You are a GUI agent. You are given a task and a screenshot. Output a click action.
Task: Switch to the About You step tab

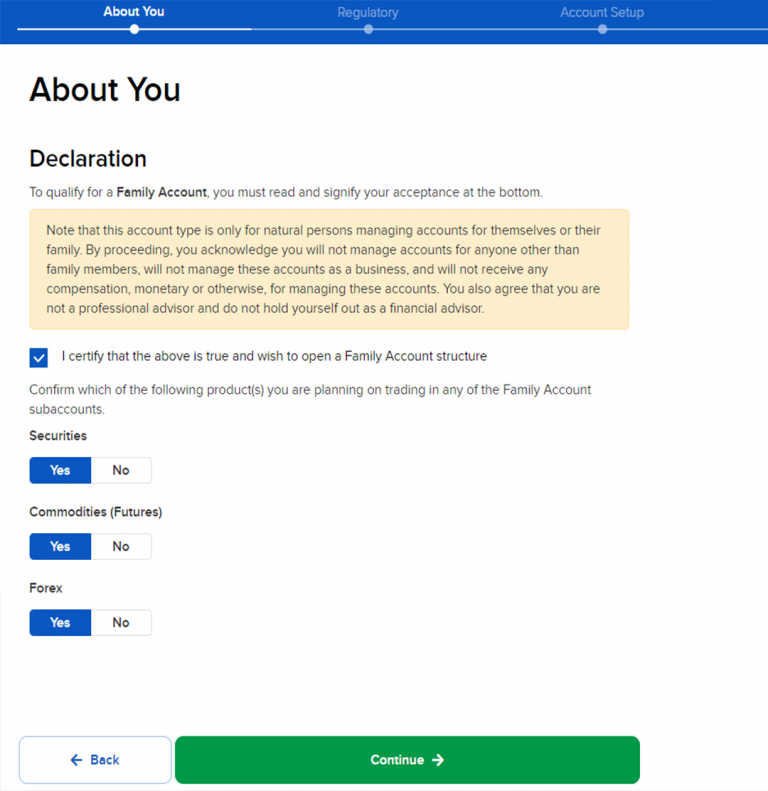[134, 12]
